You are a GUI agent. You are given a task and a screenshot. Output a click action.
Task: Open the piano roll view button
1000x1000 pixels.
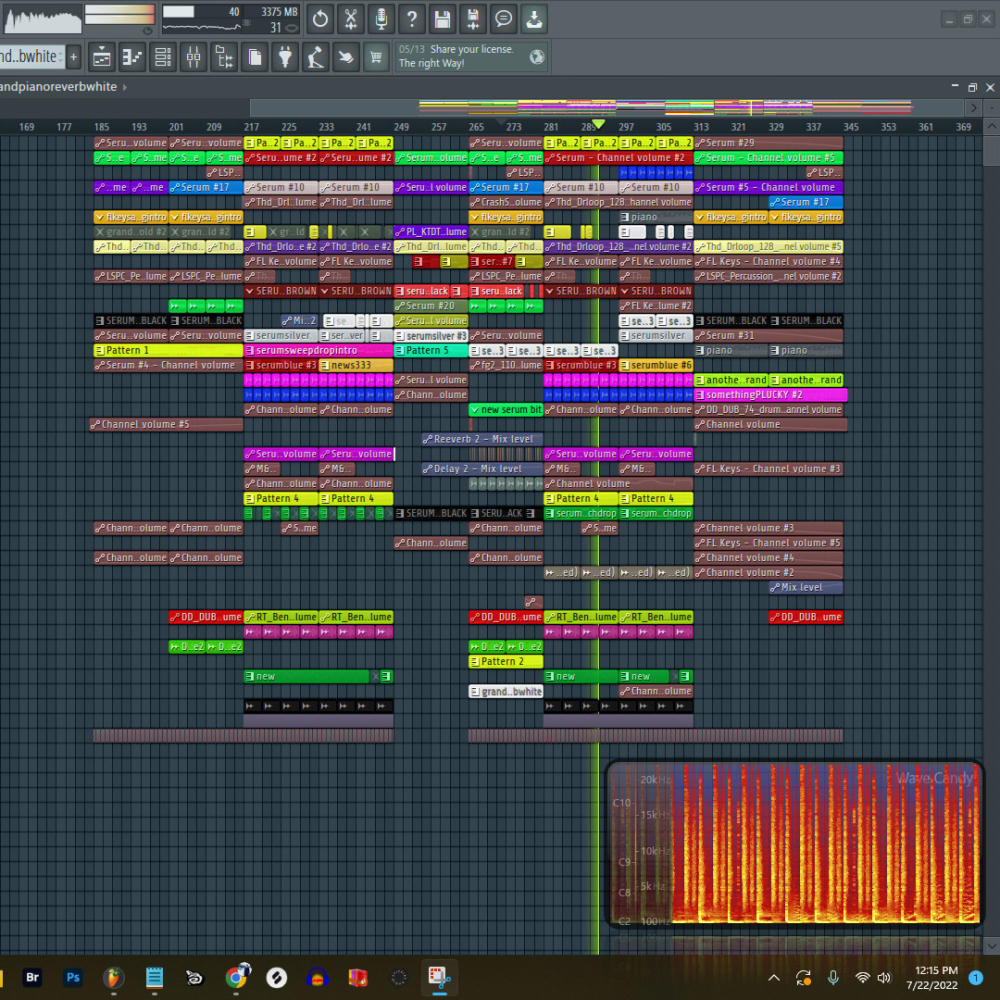[x=133, y=57]
